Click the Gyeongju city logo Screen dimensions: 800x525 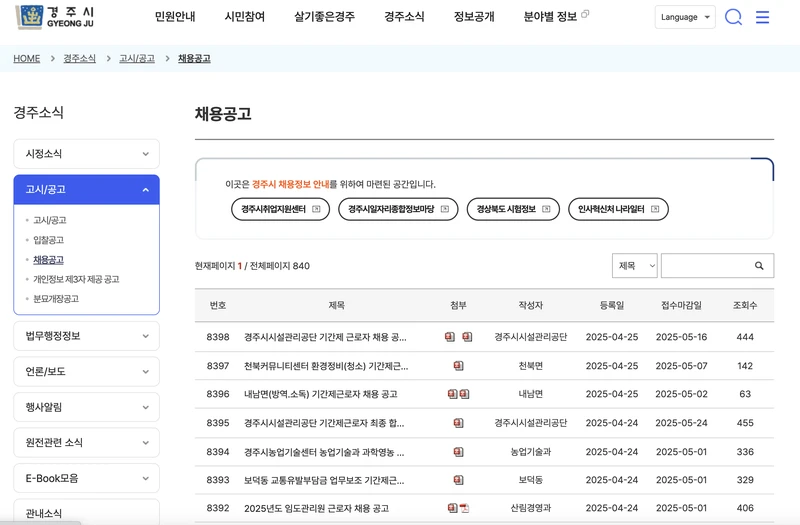pyautogui.click(x=55, y=17)
